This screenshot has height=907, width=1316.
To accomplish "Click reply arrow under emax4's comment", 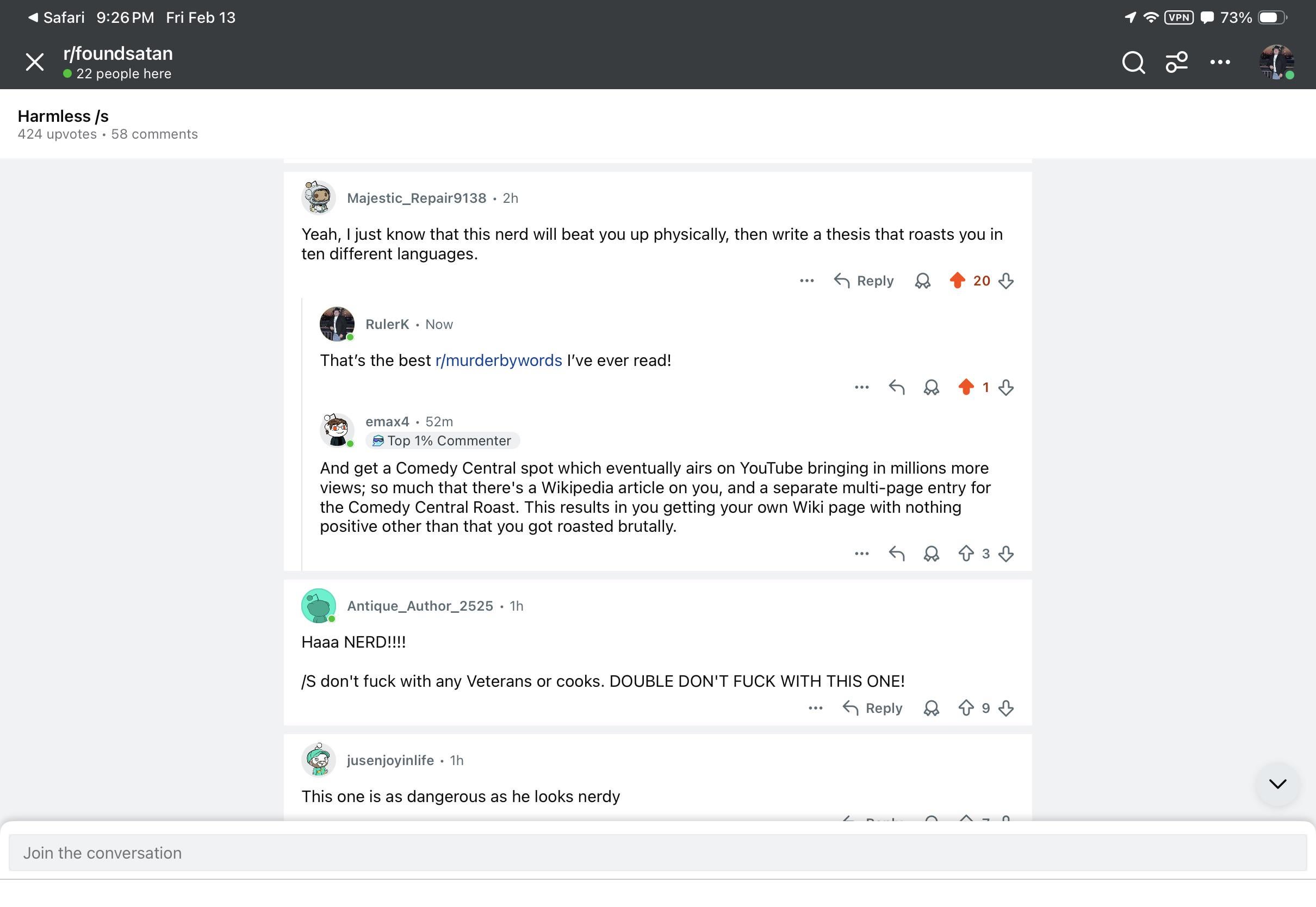I will coord(897,554).
